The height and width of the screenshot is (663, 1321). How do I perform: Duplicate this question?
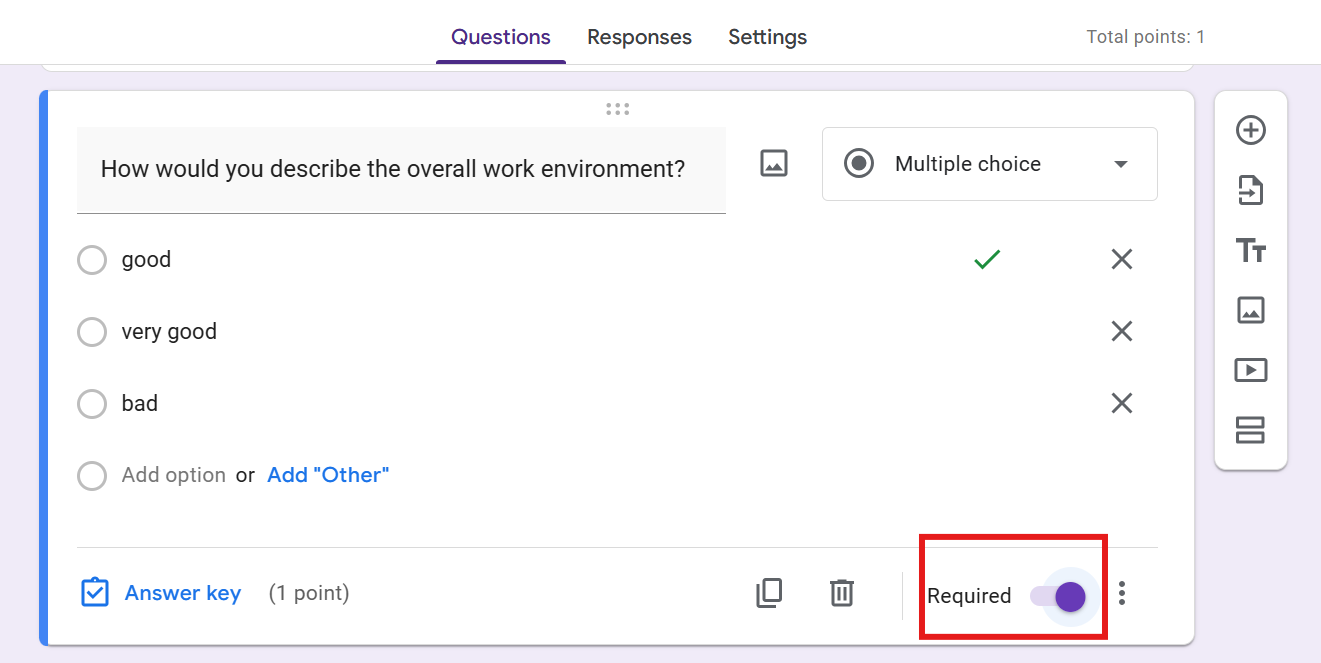(x=769, y=593)
